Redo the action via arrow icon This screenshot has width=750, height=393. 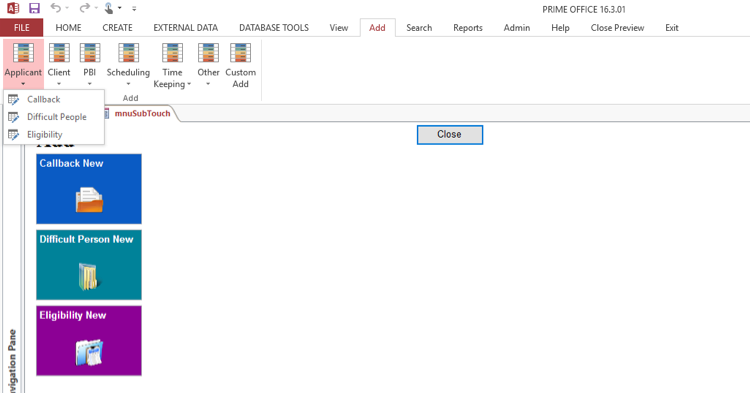[x=85, y=8]
